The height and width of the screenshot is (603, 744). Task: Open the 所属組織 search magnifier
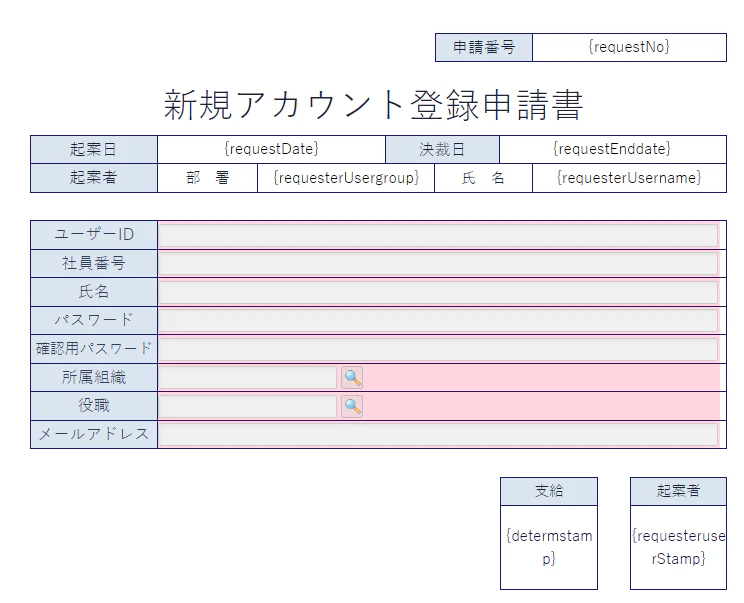coord(352,378)
